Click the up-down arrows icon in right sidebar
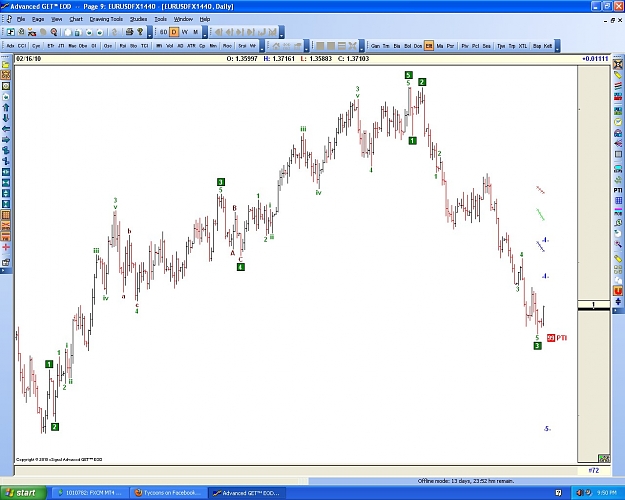Image resolution: width=625 pixels, height=500 pixels. click(x=618, y=301)
